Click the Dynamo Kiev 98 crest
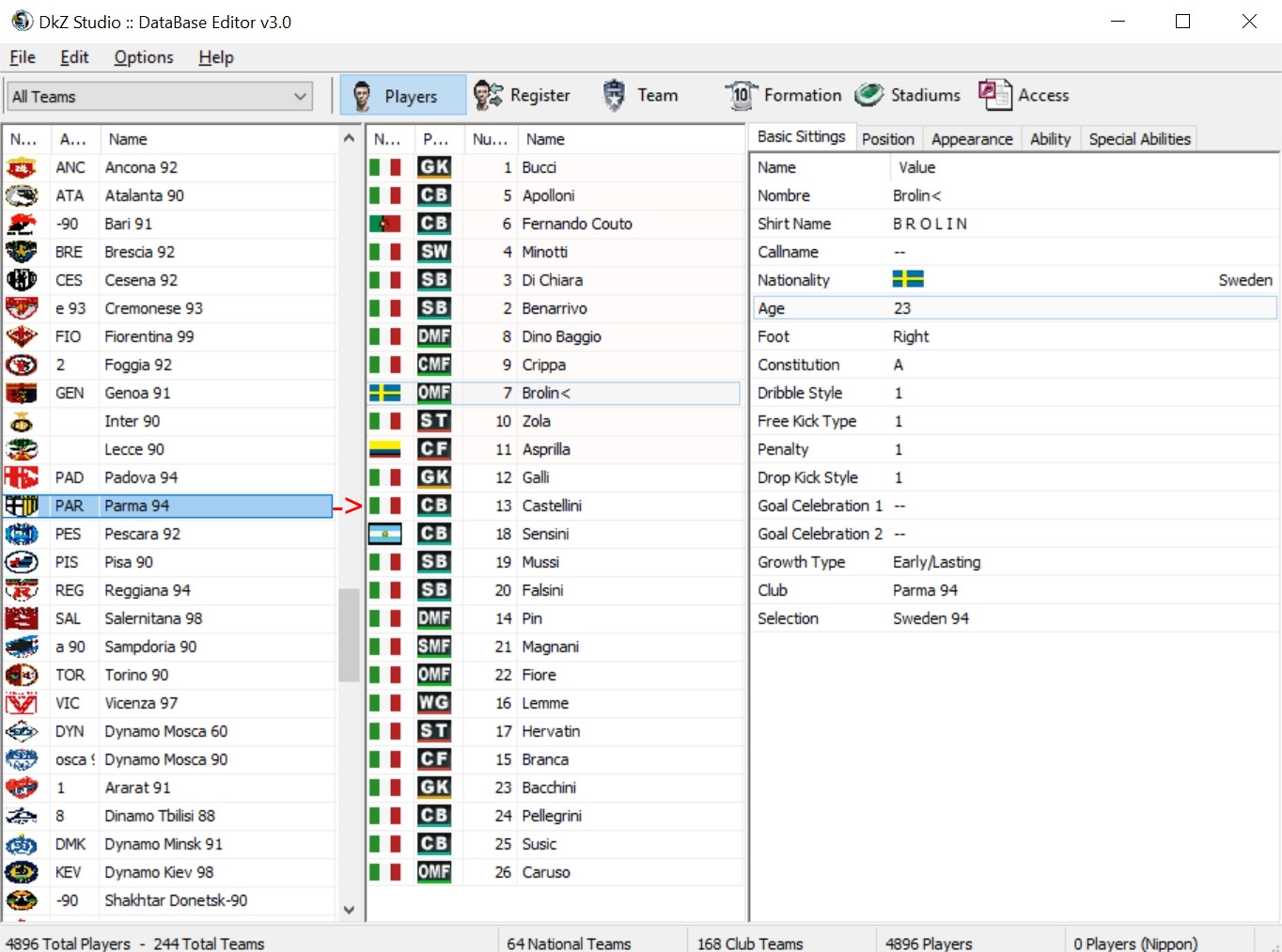The width and height of the screenshot is (1282, 952). 22,872
